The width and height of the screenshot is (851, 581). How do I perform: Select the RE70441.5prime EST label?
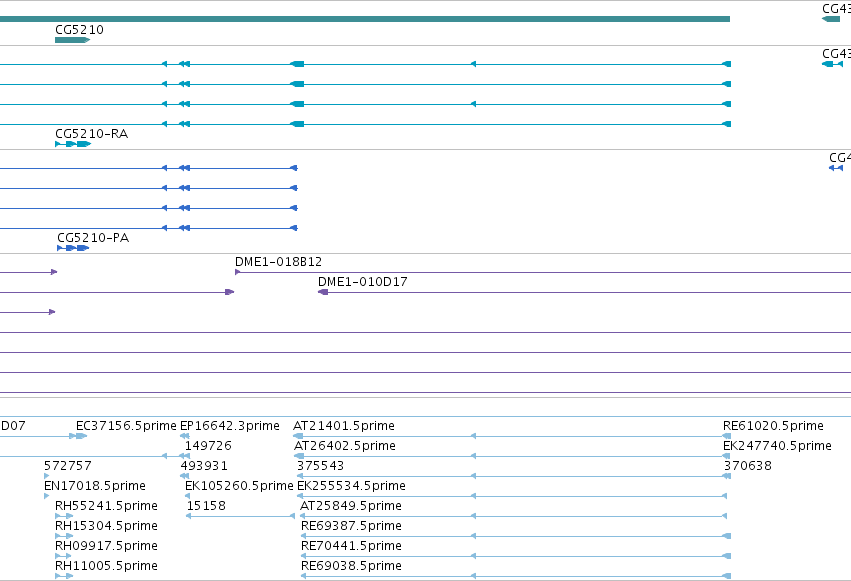pos(351,546)
